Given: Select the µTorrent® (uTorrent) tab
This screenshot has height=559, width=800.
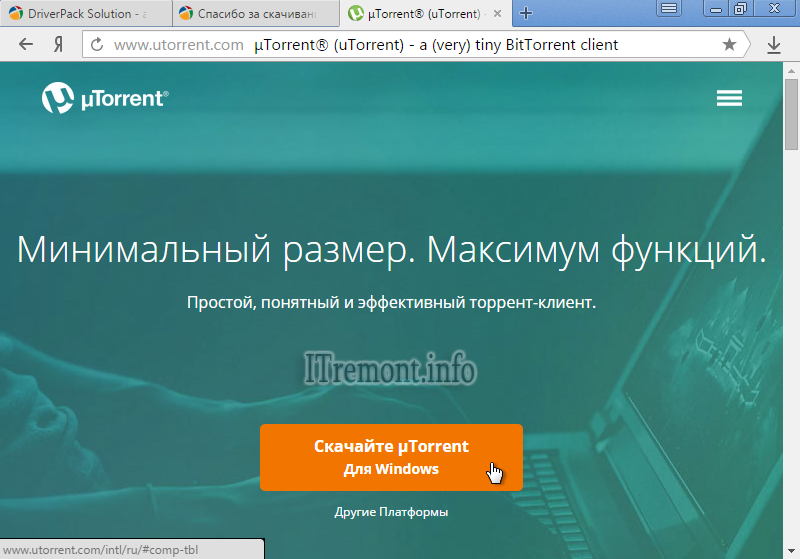Looking at the screenshot, I should point(424,14).
